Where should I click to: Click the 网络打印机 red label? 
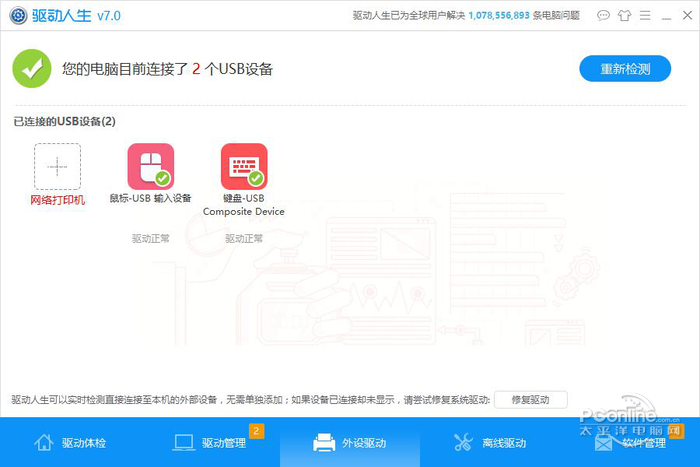pos(58,200)
